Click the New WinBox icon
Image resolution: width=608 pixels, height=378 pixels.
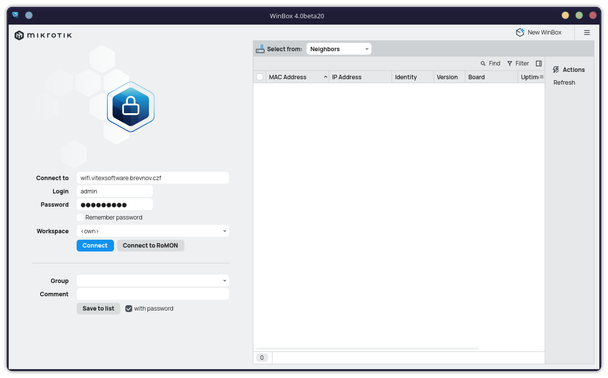(x=520, y=33)
